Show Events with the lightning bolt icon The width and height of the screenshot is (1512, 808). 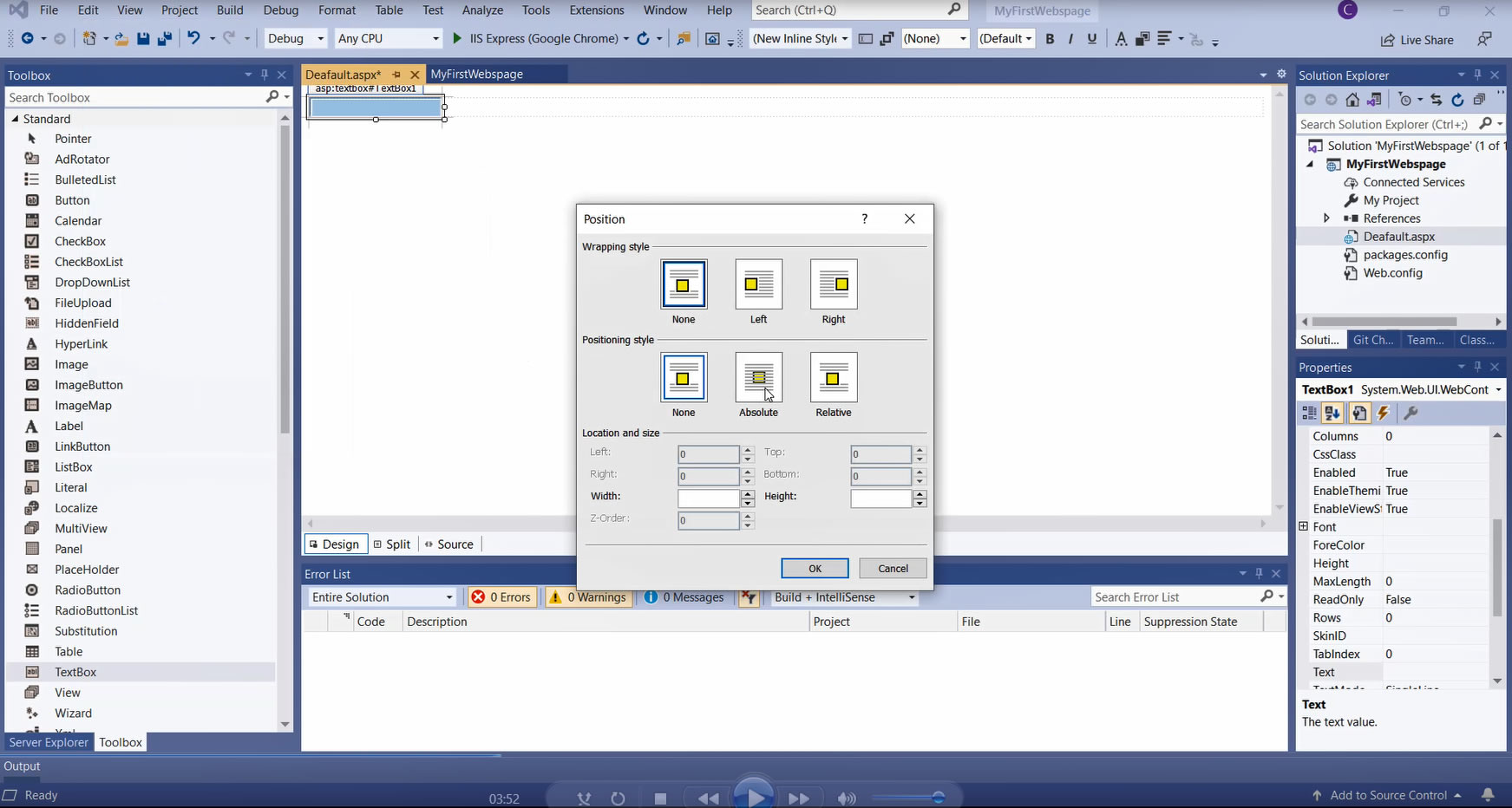1384,414
